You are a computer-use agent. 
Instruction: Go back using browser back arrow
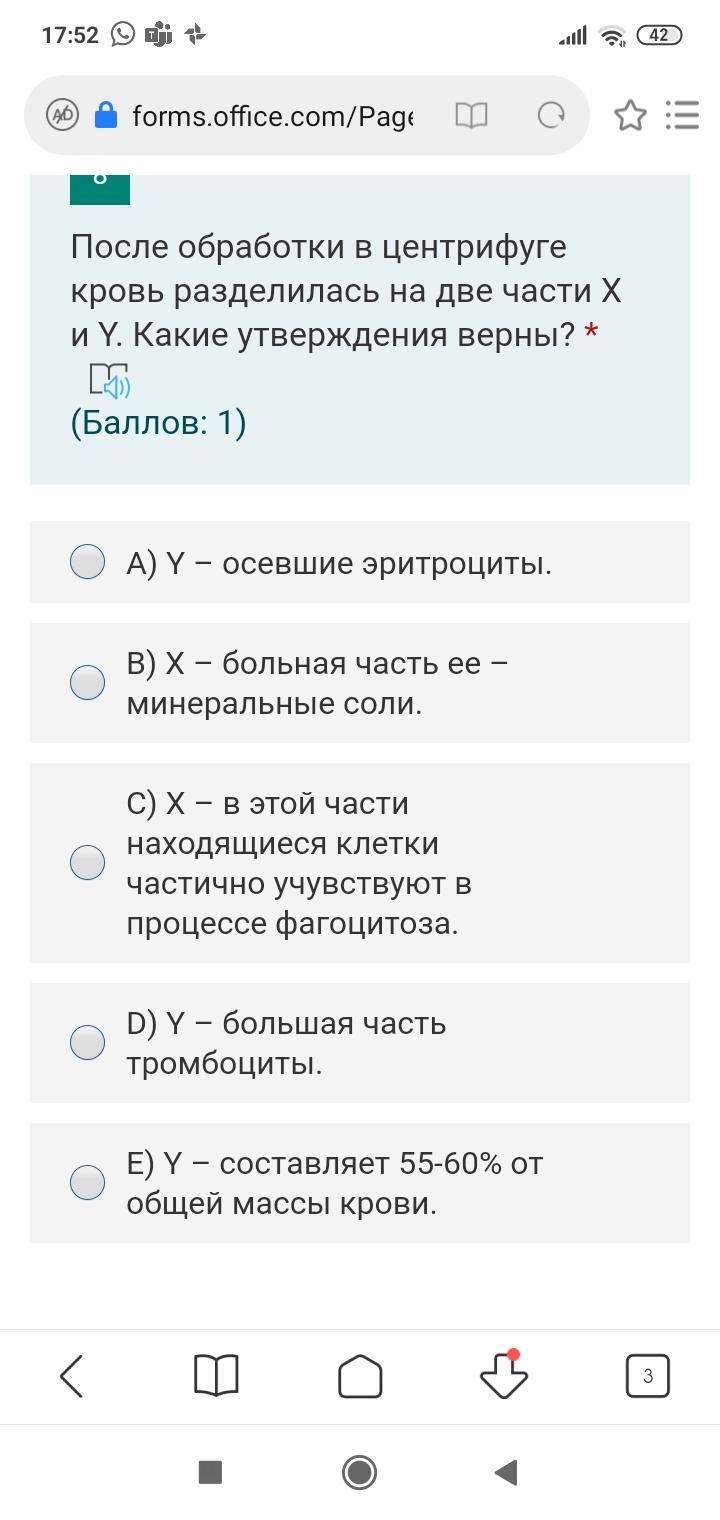[x=72, y=1376]
